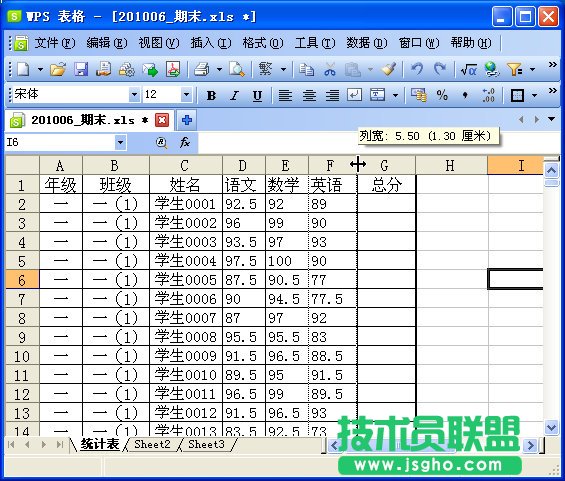
Task: Apply cell borders icon
Action: pyautogui.click(x=517, y=96)
